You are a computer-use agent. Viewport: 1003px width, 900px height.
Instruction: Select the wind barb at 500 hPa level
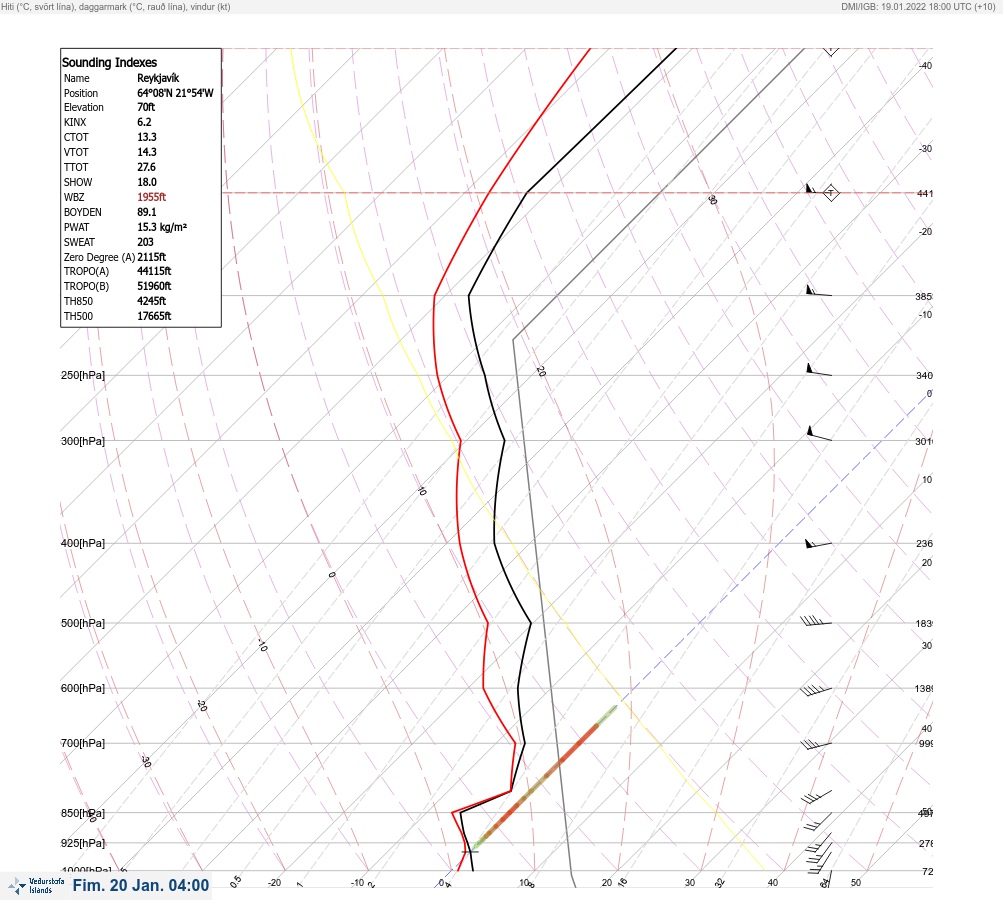tap(816, 620)
